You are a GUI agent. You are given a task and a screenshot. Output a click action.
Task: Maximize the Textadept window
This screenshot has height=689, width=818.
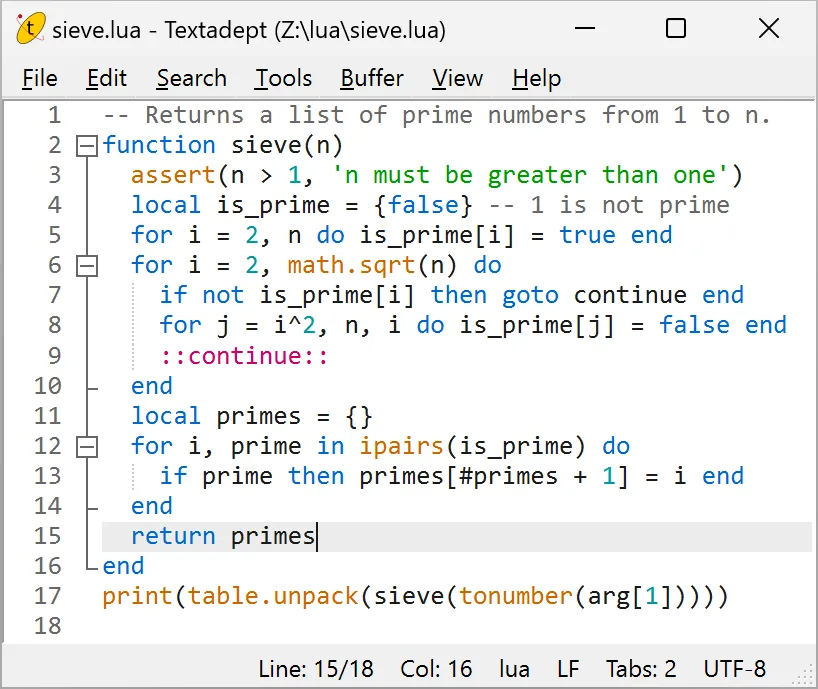[676, 28]
